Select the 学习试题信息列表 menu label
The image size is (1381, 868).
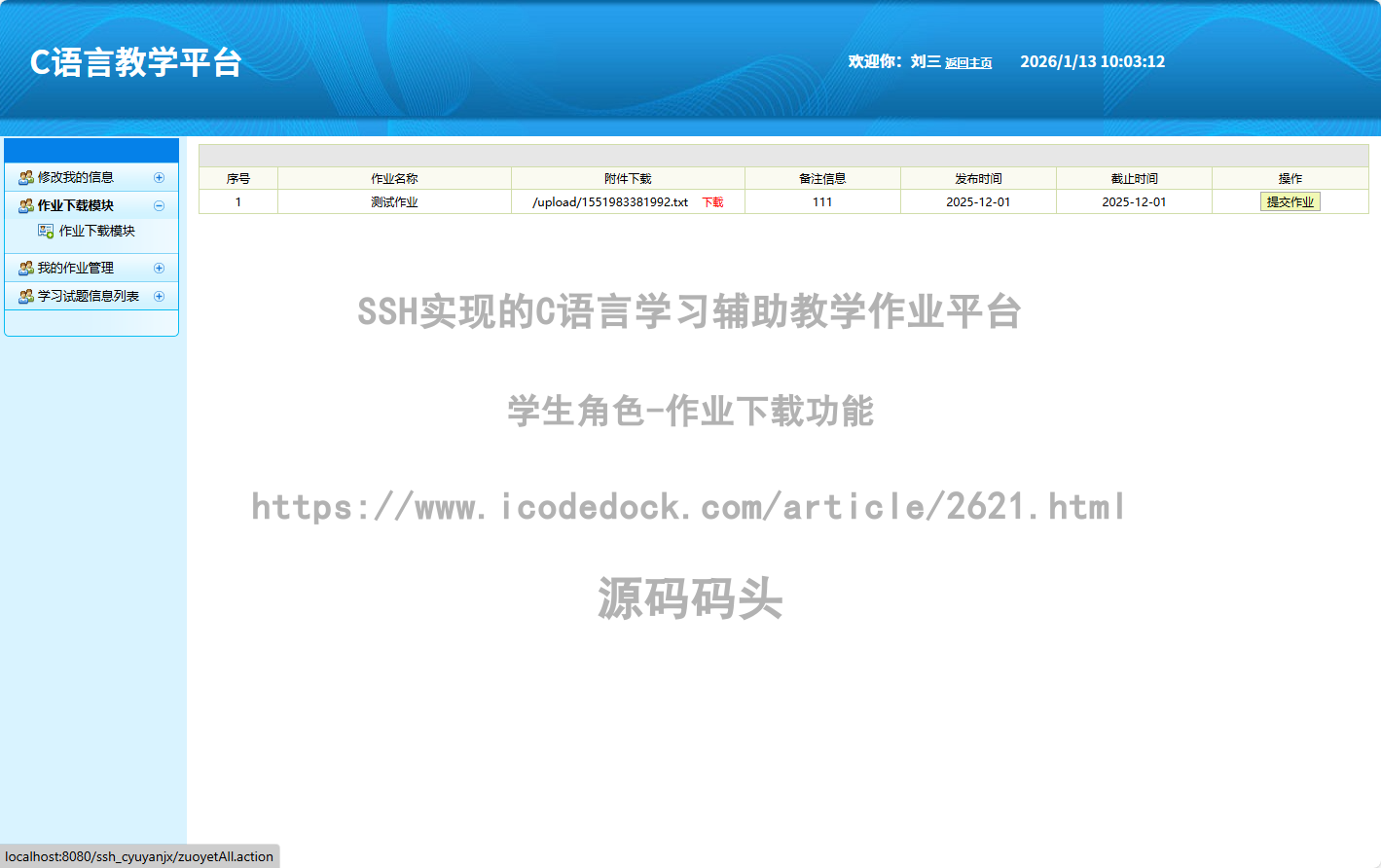click(x=89, y=296)
